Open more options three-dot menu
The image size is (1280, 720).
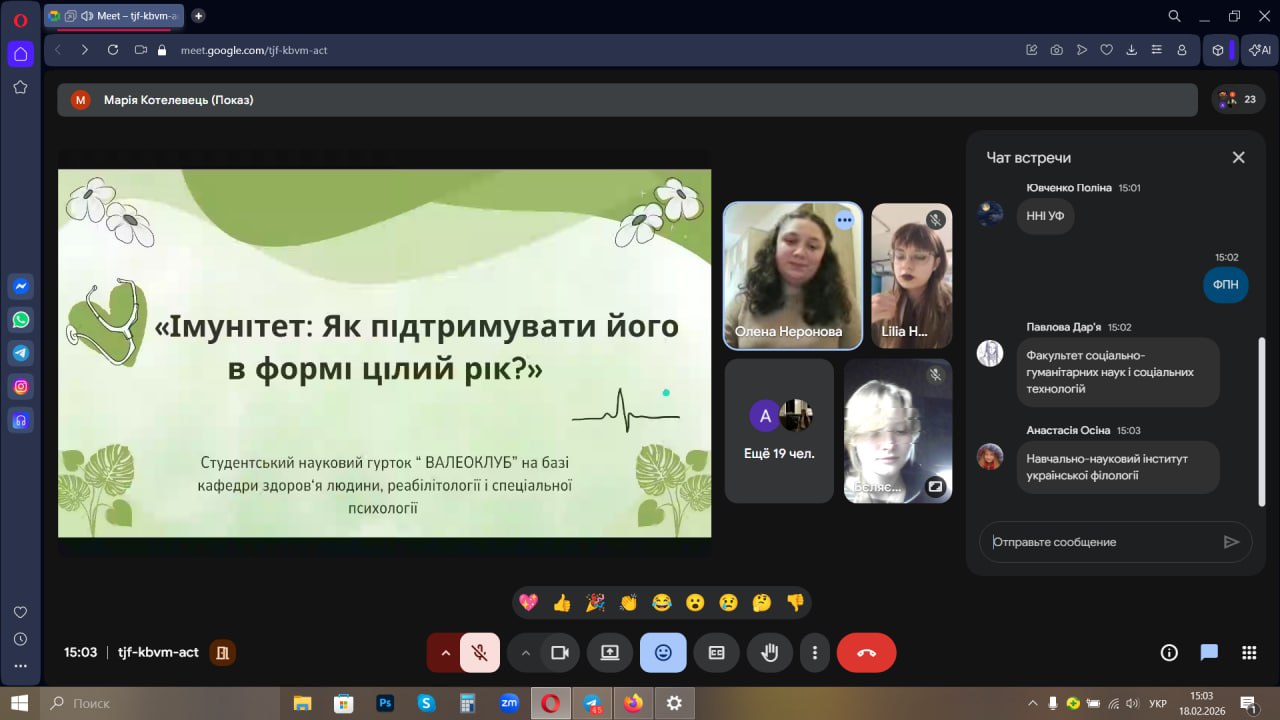click(x=815, y=653)
